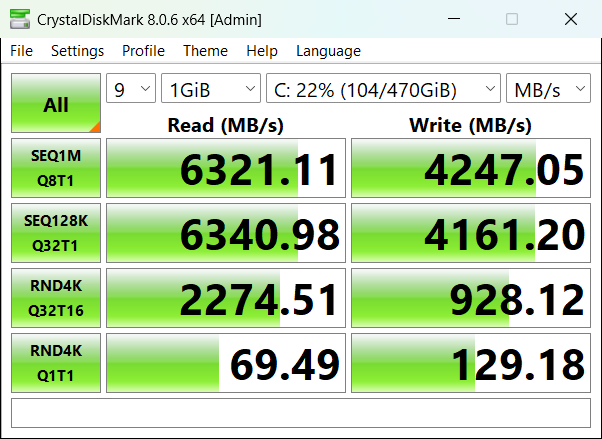Expand the test count dropdown showing 9

click(131, 88)
